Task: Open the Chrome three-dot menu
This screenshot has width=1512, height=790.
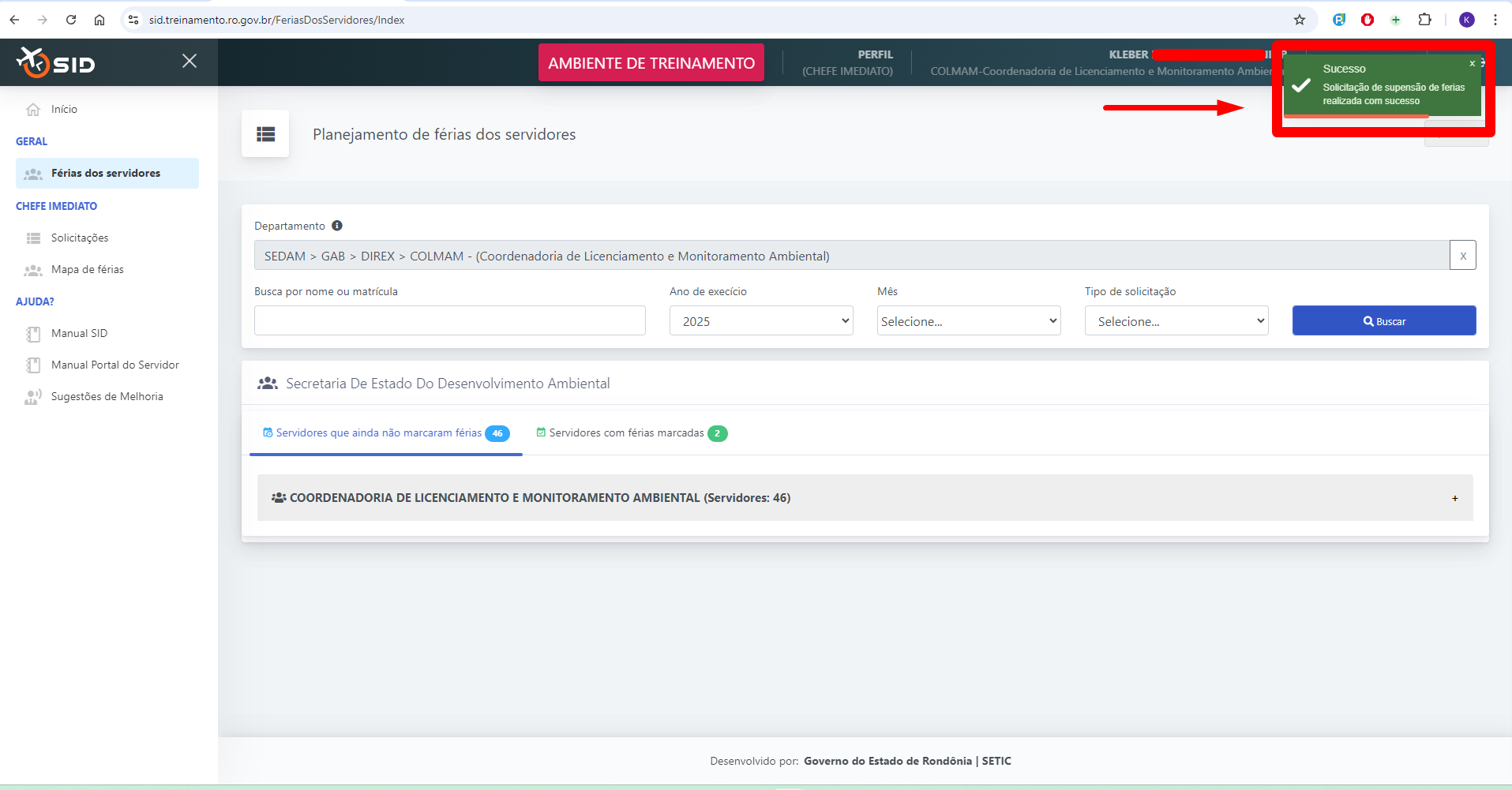Action: 1495,20
